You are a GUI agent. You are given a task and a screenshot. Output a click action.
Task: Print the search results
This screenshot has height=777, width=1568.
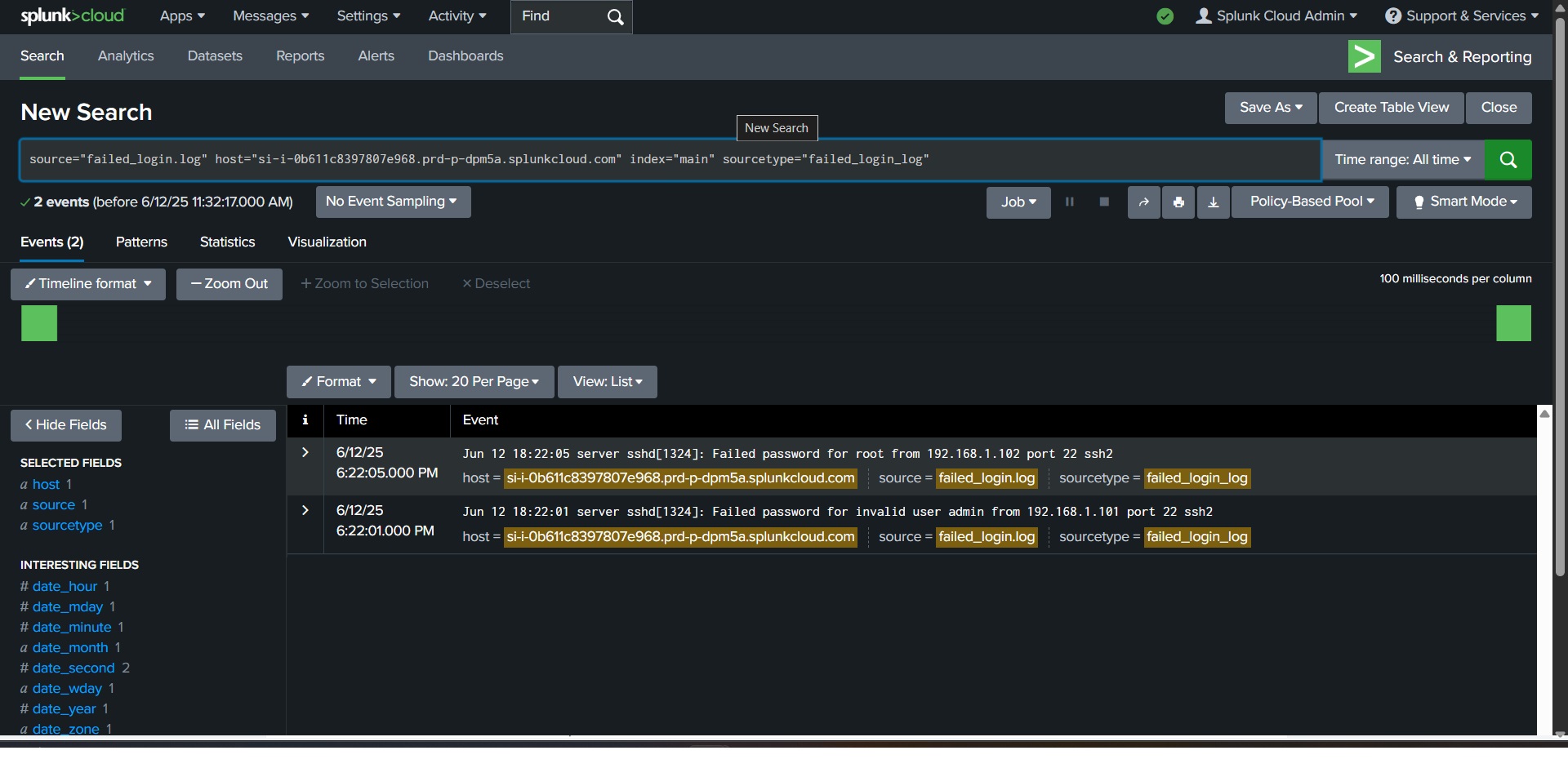coord(1178,202)
